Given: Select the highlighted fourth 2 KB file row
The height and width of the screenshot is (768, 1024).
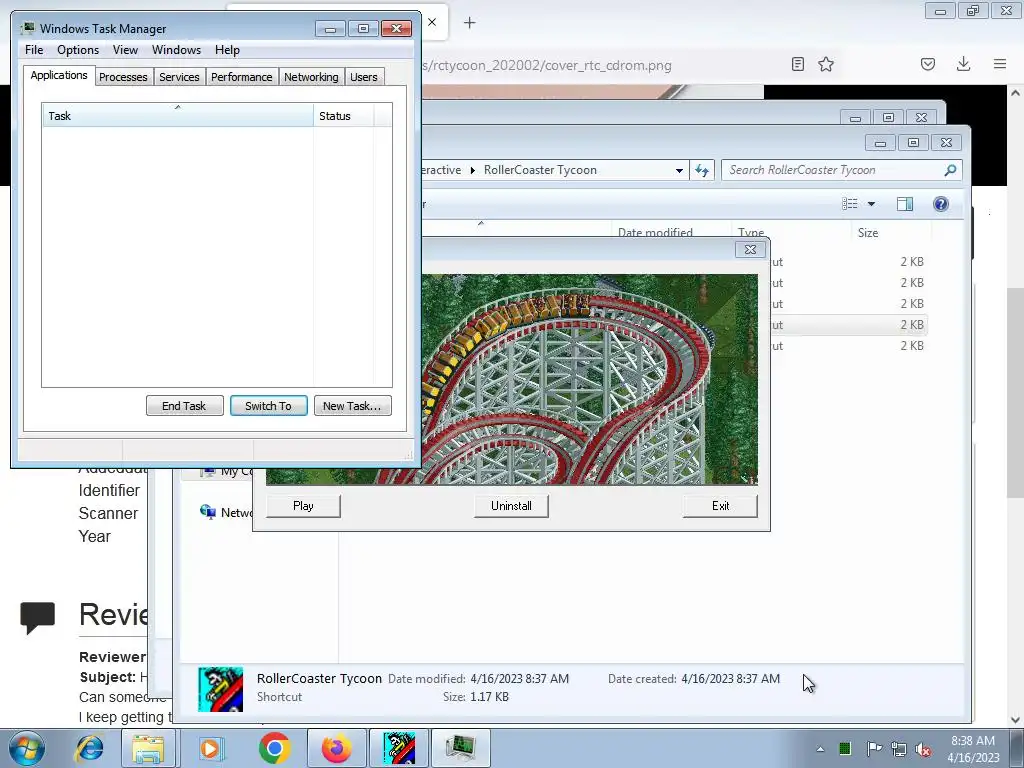Looking at the screenshot, I should pos(849,325).
